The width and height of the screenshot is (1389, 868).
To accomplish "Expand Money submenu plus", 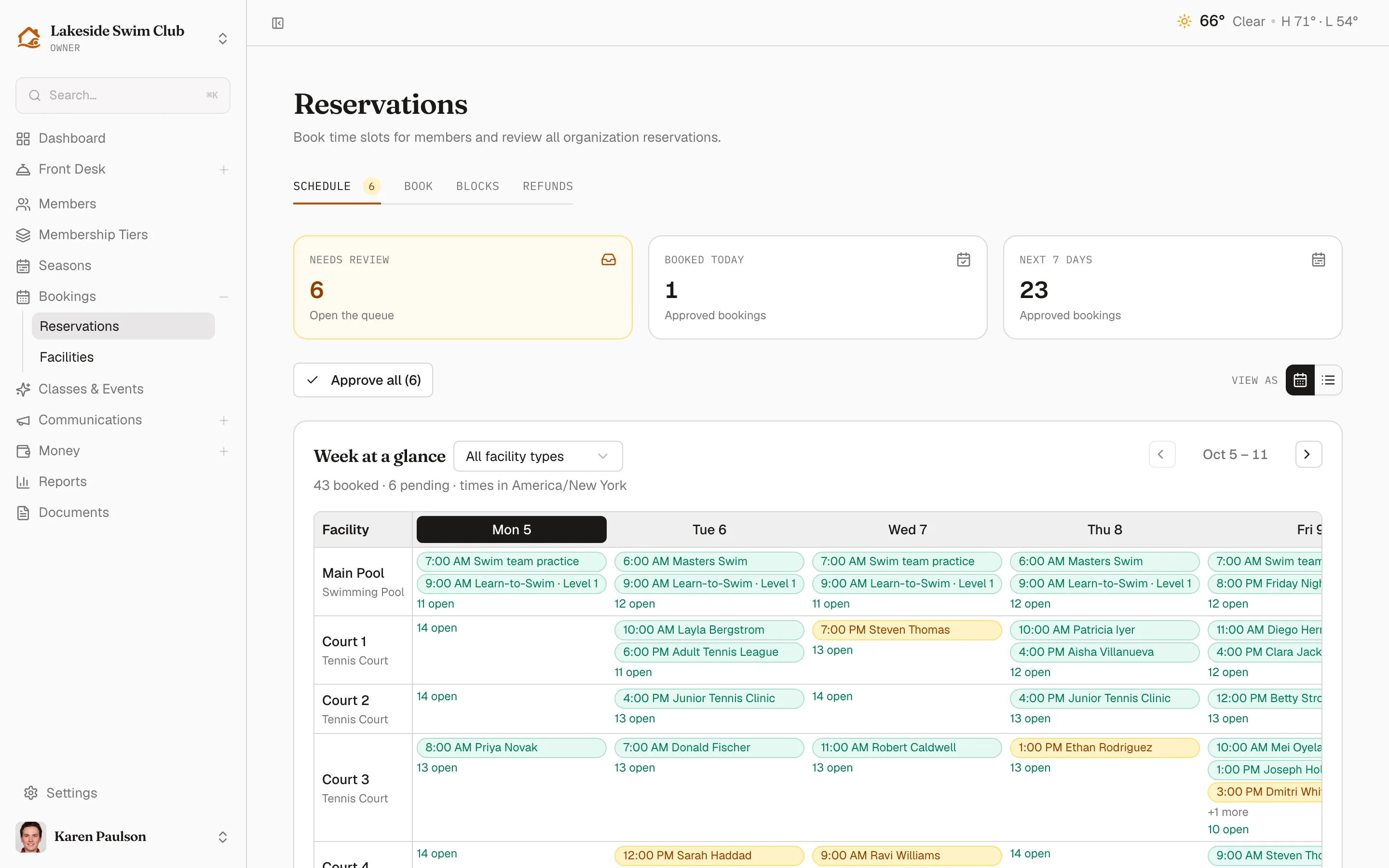I will pyautogui.click(x=224, y=451).
